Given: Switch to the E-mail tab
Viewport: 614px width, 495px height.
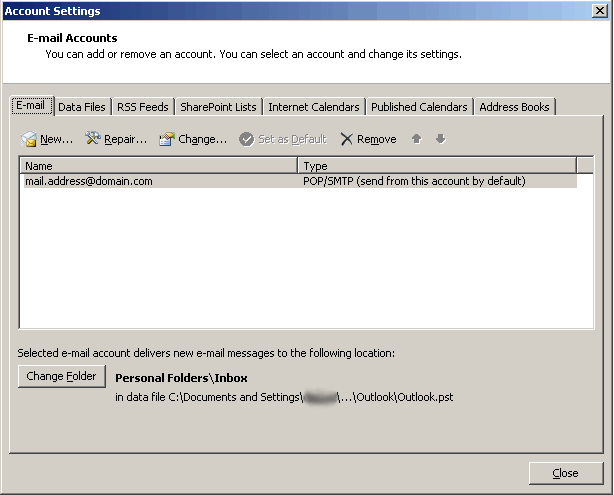Looking at the screenshot, I should [x=31, y=106].
